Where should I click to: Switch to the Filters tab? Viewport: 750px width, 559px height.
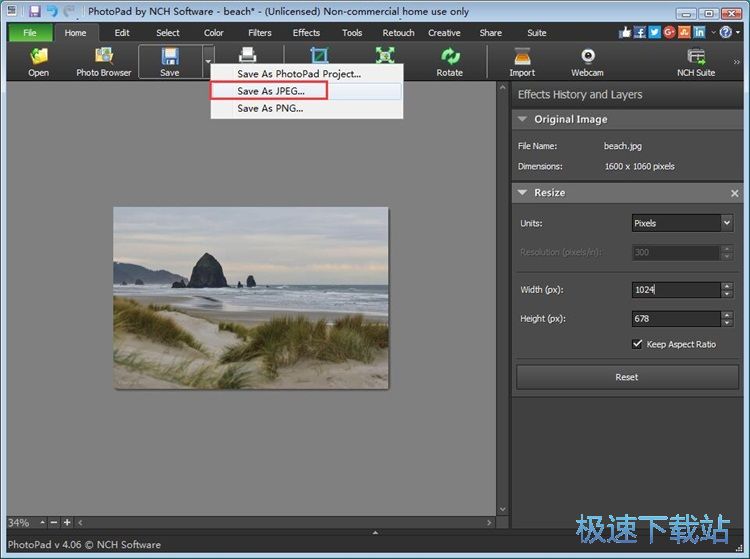[x=260, y=33]
